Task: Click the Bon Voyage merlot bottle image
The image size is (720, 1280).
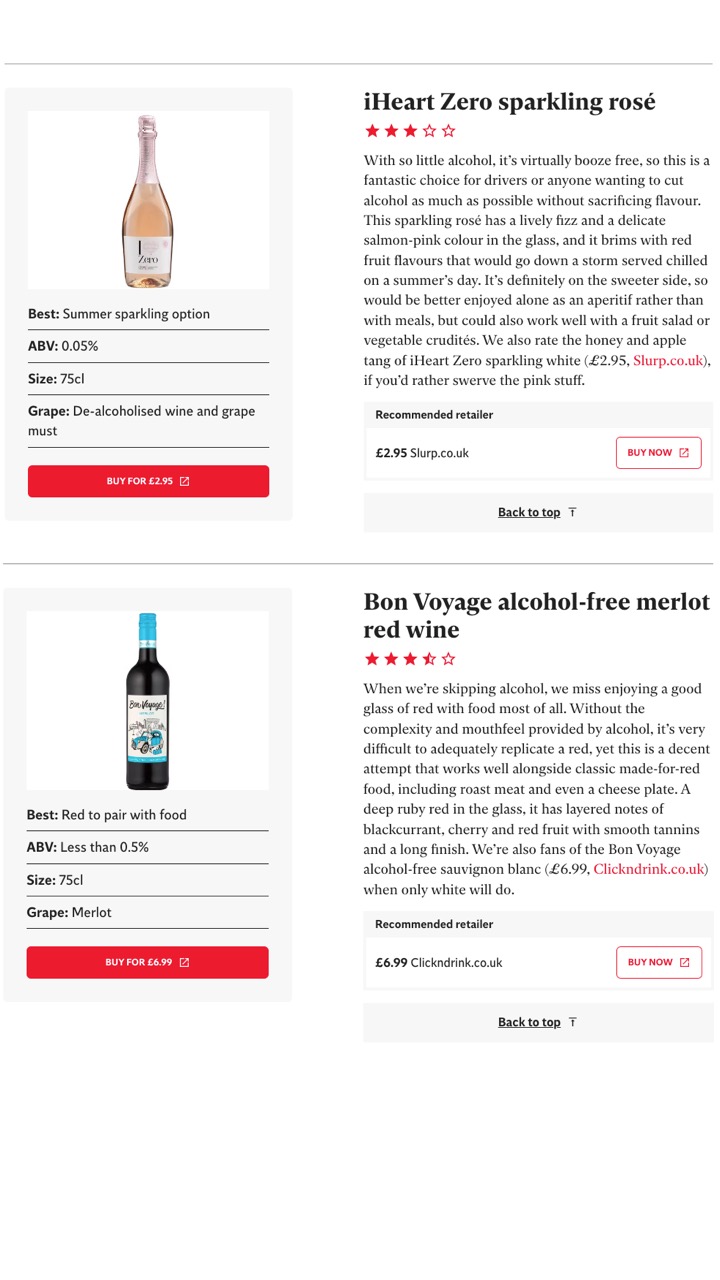Action: [x=148, y=701]
